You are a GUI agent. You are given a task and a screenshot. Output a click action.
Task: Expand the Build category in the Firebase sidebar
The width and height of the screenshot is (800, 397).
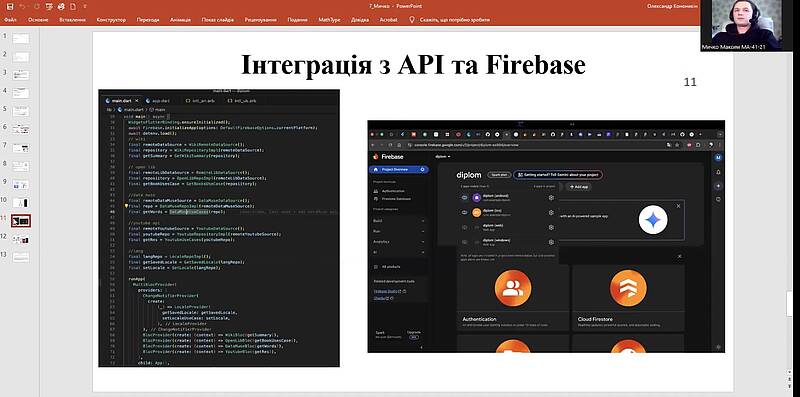(399, 221)
